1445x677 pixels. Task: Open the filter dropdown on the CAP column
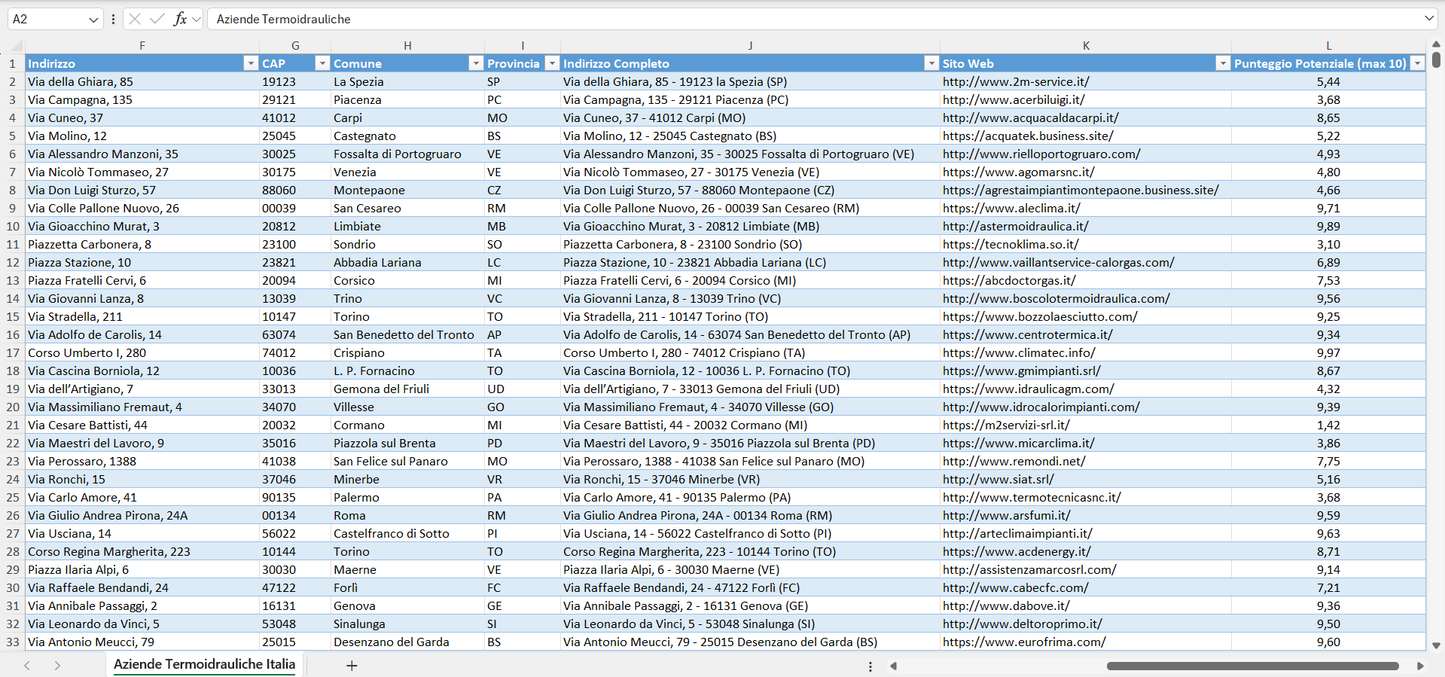[322, 62]
